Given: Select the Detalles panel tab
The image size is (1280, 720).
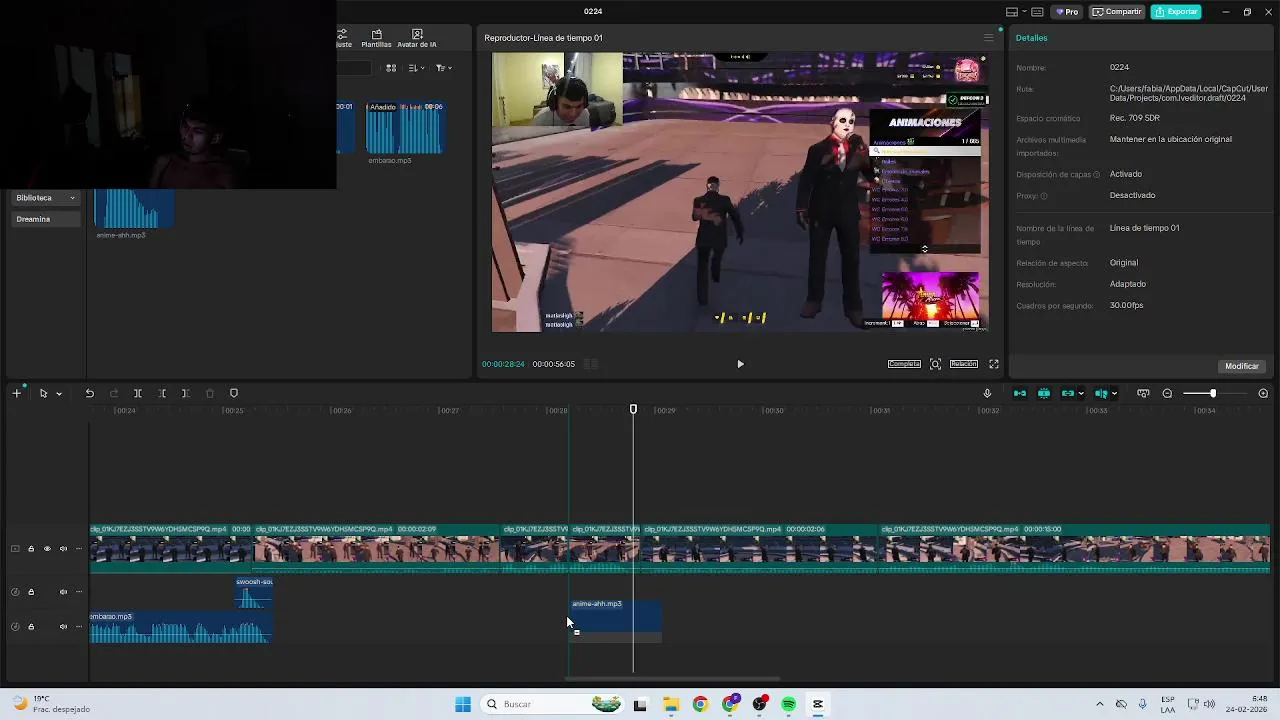Looking at the screenshot, I should point(1032,38).
